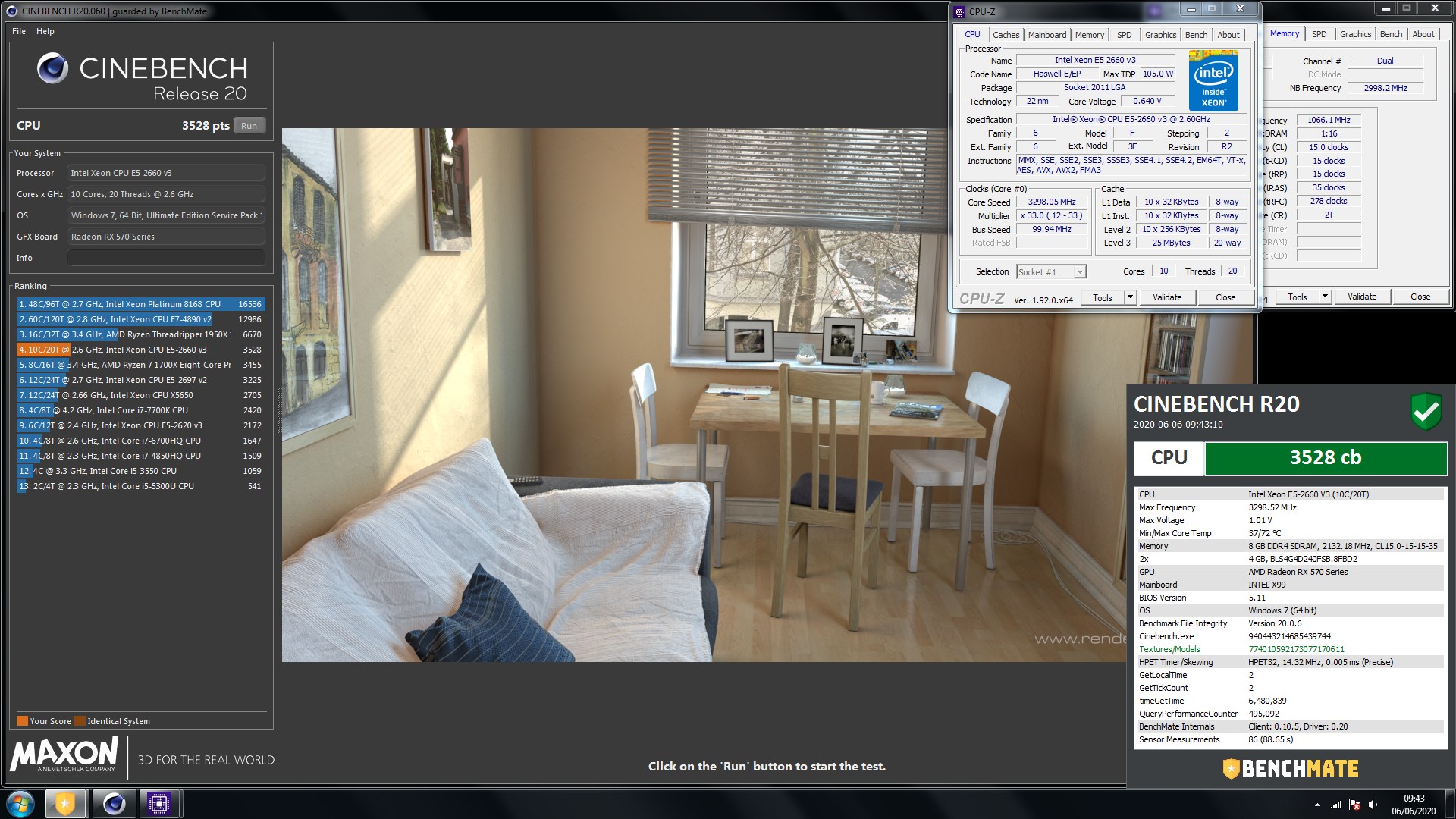Select Xeon E7-4890 v2 ranking entry
This screenshot has height=819, width=1456.
coord(140,319)
